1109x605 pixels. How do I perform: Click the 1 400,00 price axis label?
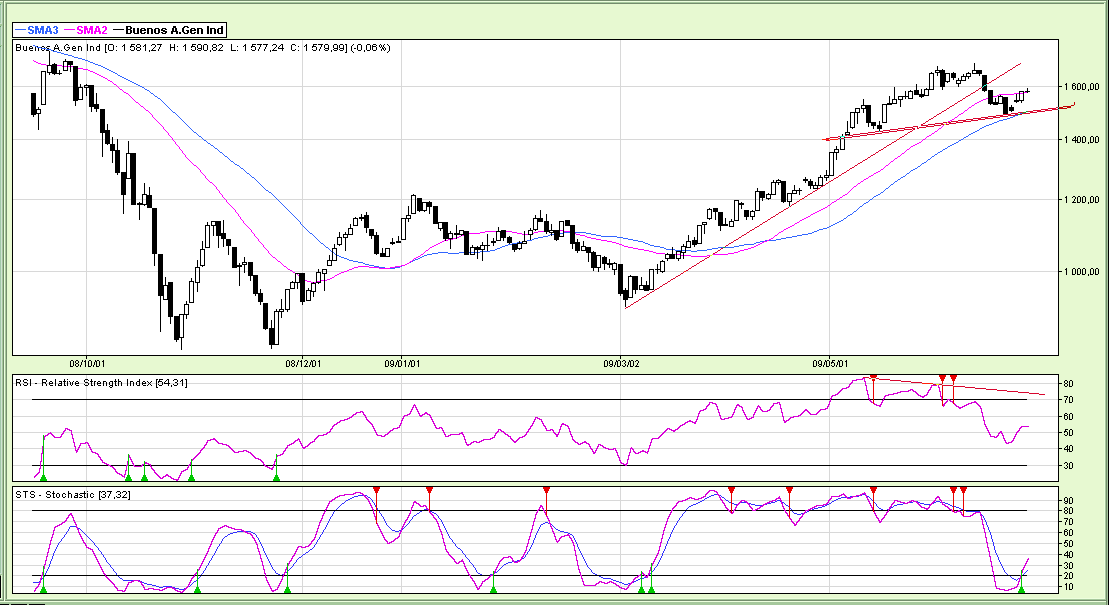(1081, 140)
